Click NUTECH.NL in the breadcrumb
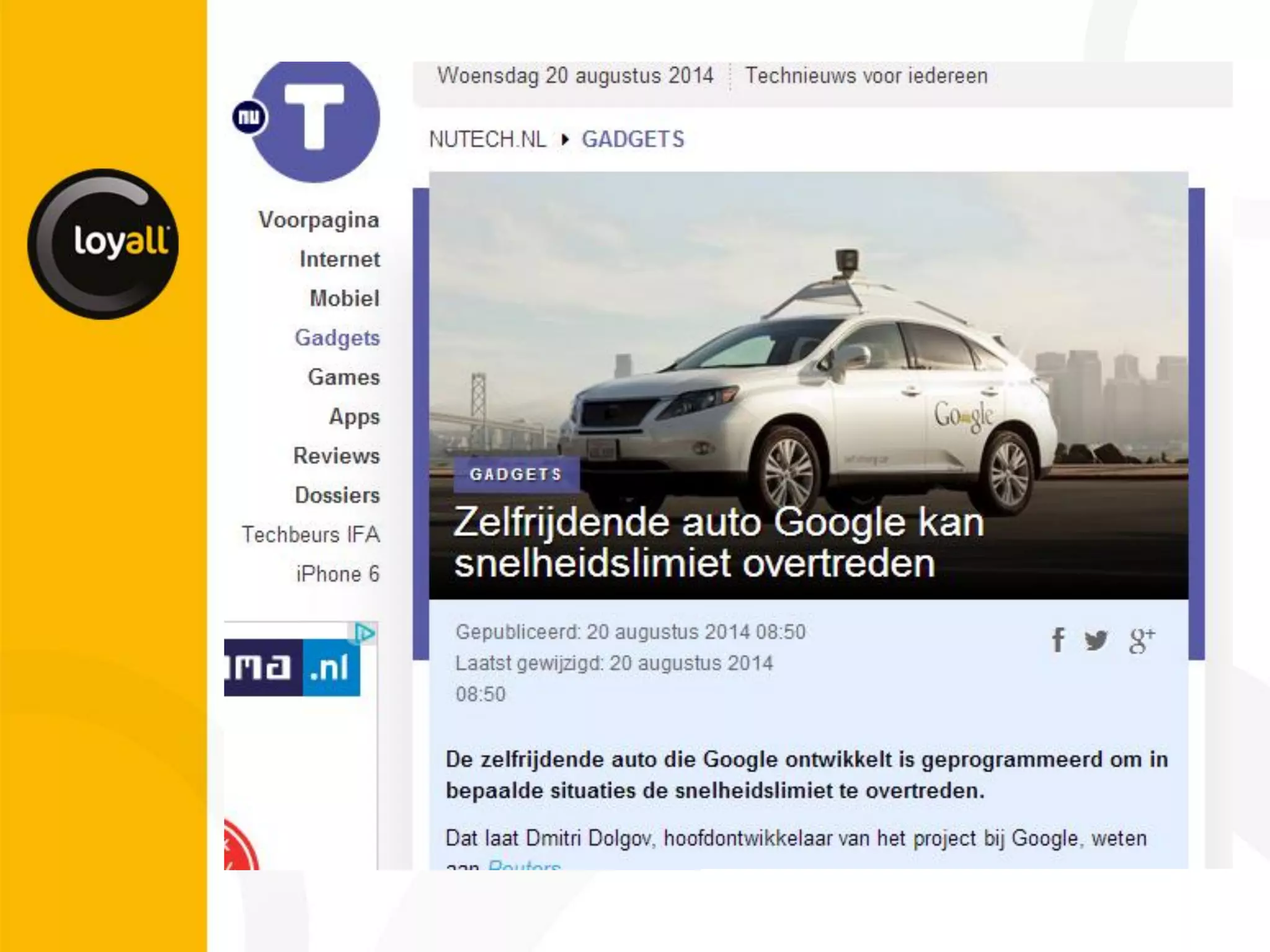The height and width of the screenshot is (952, 1270). click(x=487, y=139)
